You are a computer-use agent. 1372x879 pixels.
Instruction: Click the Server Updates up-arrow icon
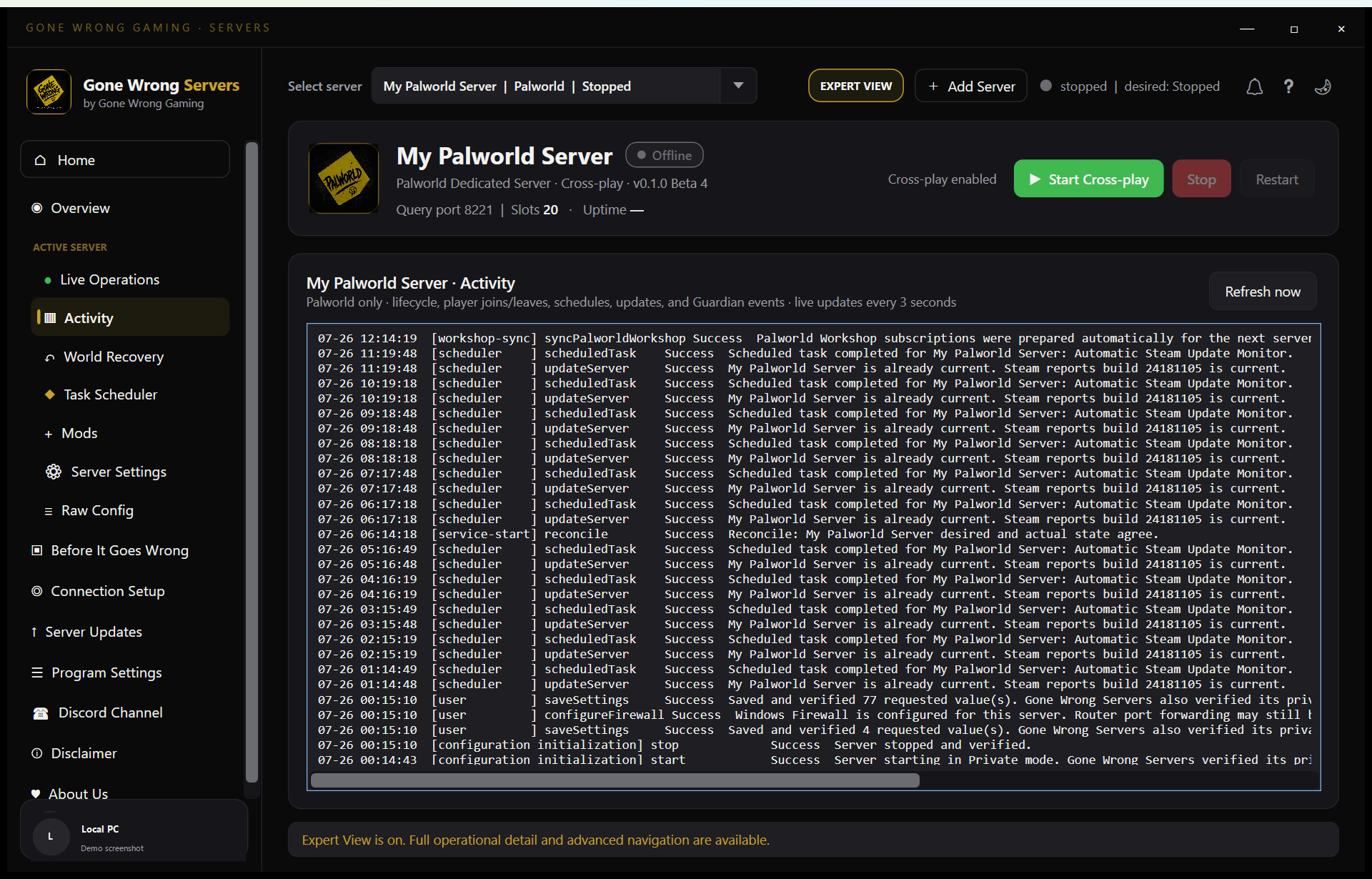pos(34,632)
